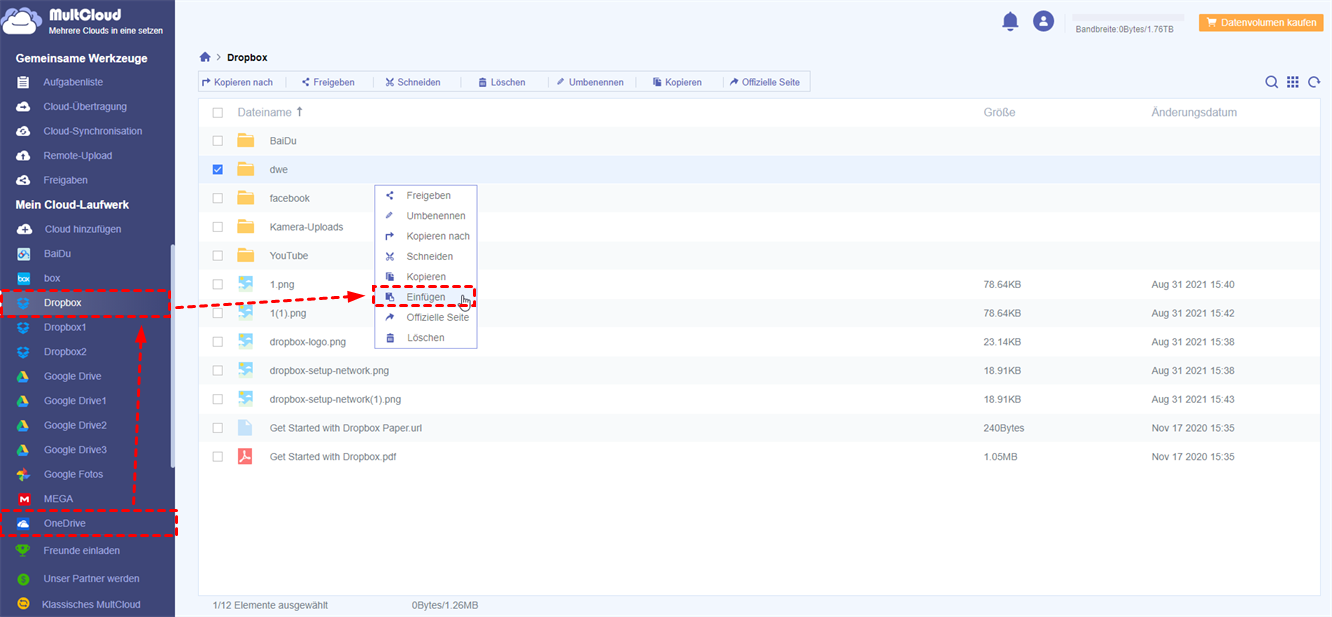Screen dimensions: 1332x617
Task: Open Cloud-Übertragung in sidebar
Action: pyautogui.click(x=85, y=106)
